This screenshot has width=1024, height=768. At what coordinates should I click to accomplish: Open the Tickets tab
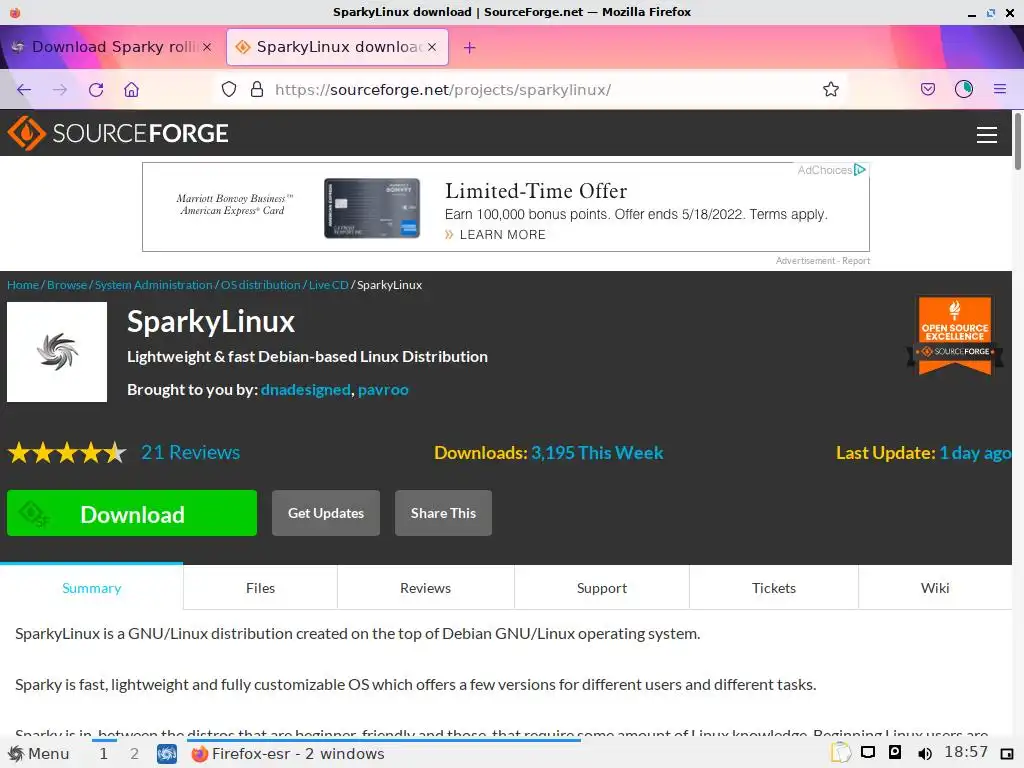[774, 588]
